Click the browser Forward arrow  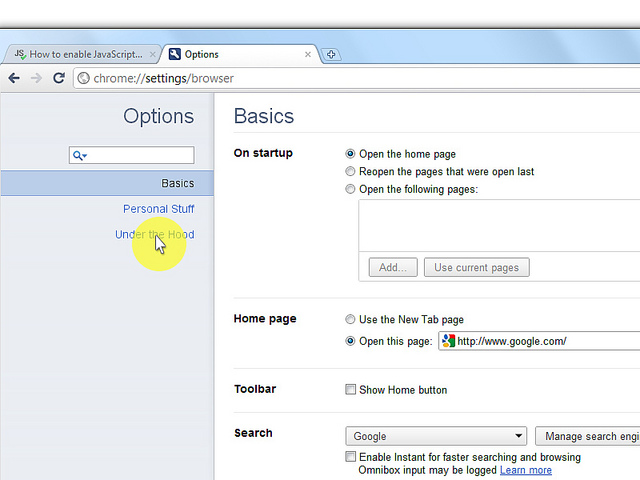(36, 78)
